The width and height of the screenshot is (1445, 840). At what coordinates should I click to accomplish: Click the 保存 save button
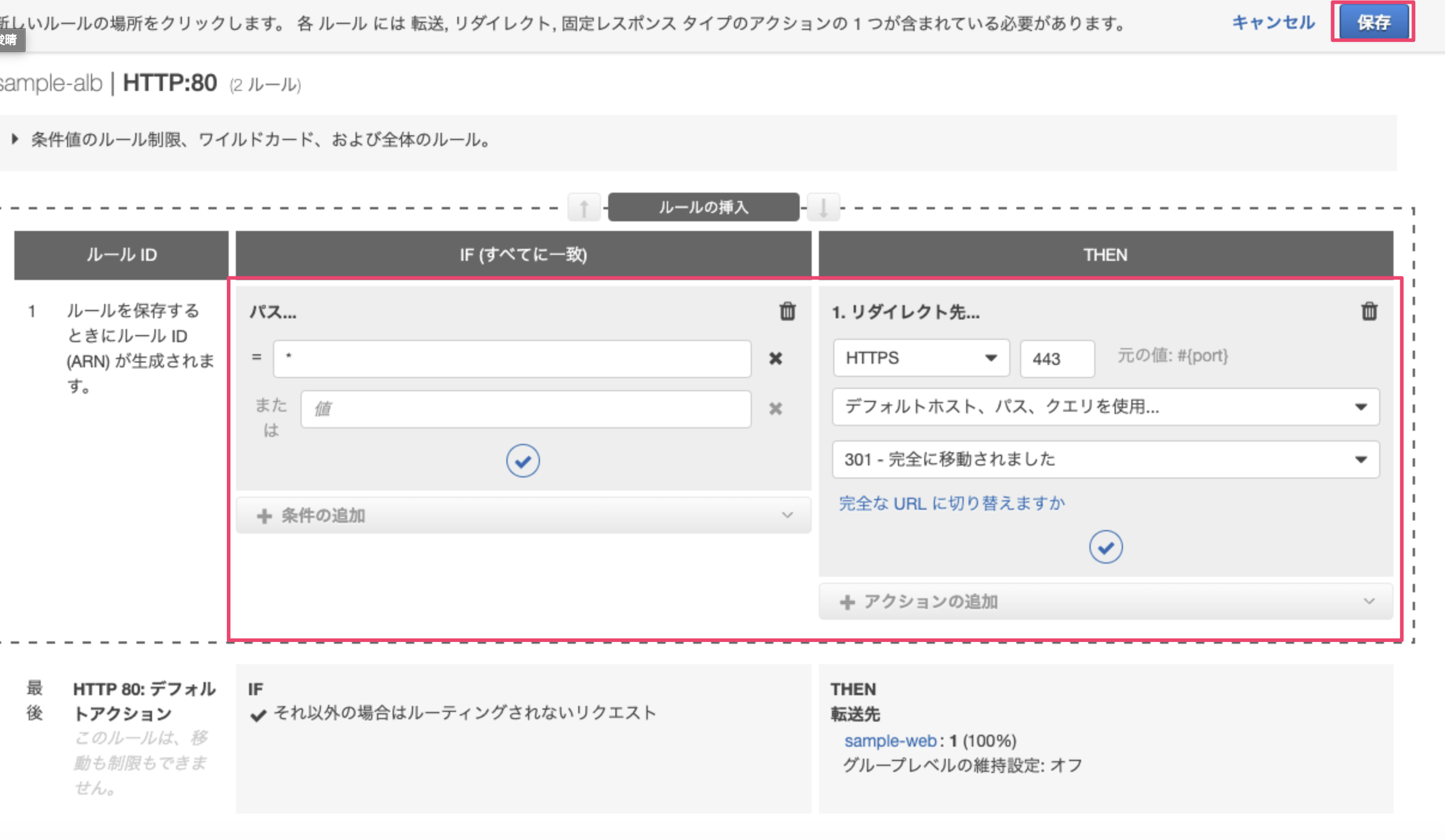click(1373, 23)
